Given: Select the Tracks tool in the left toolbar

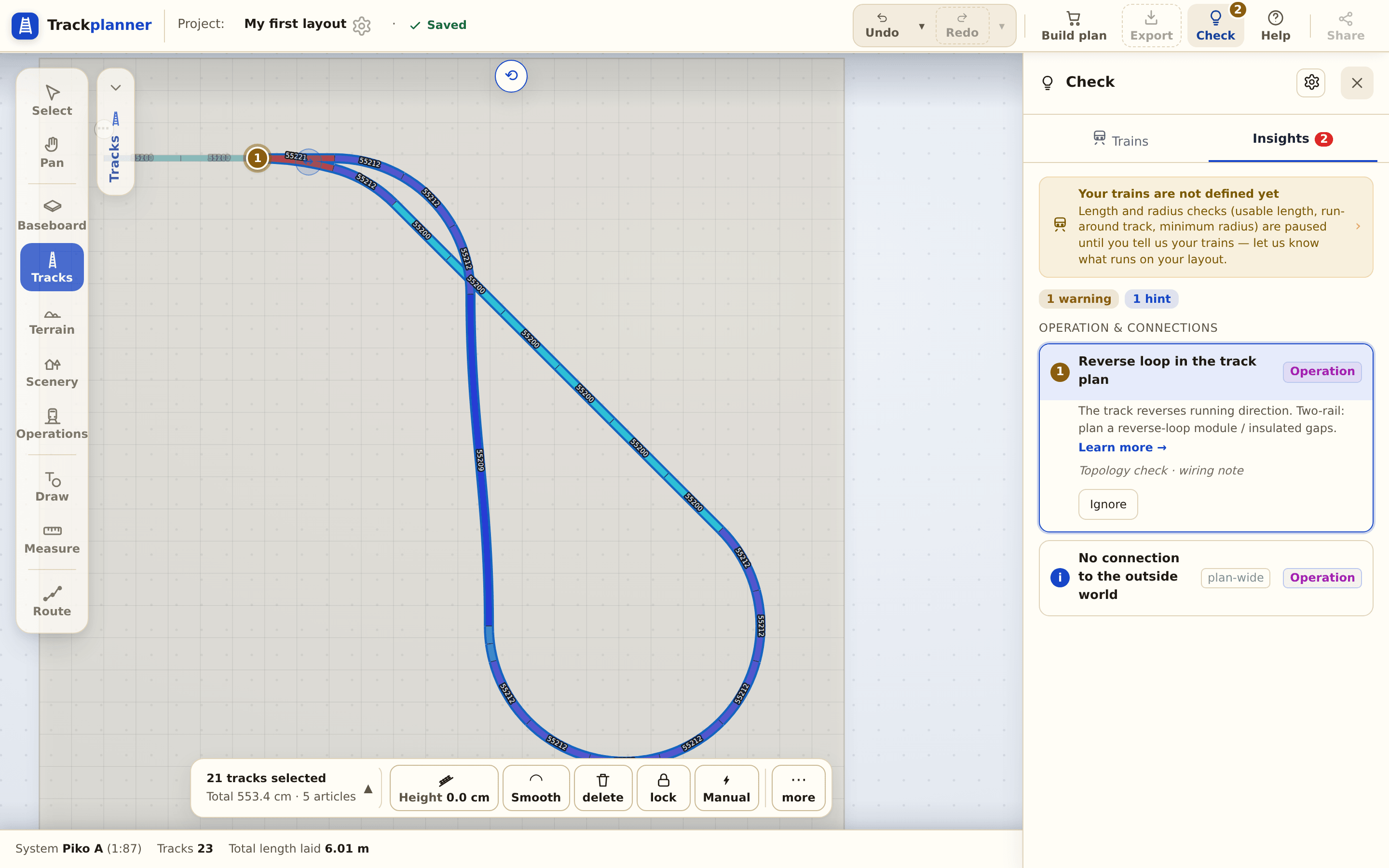Looking at the screenshot, I should 52,267.
